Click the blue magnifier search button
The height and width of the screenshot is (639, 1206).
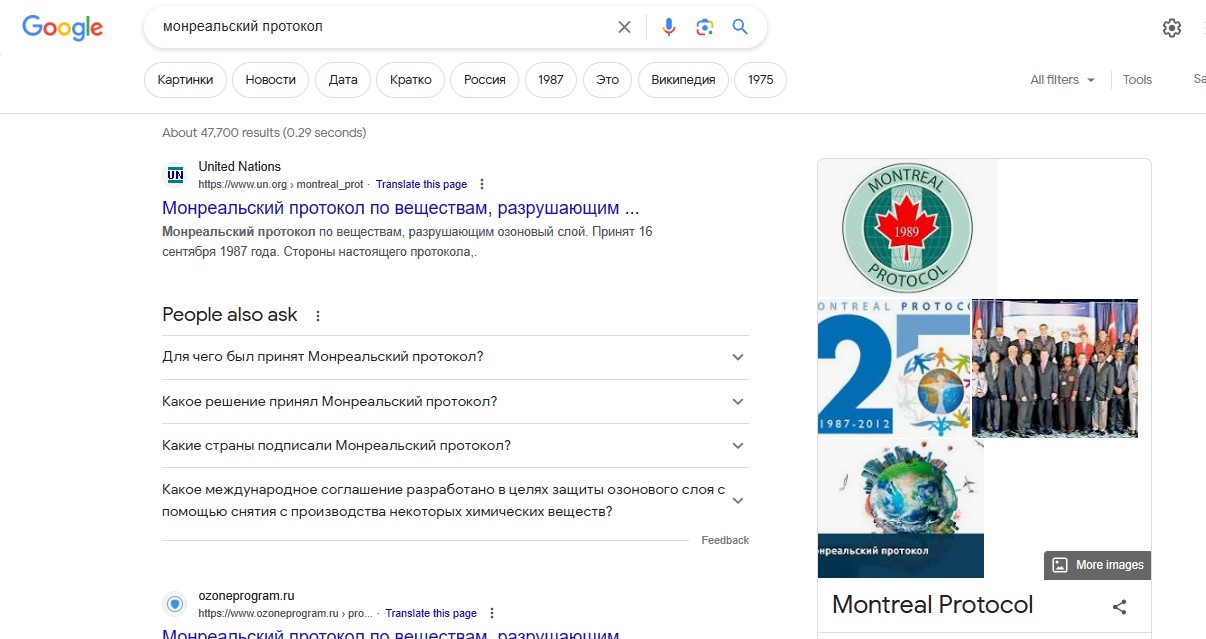740,27
